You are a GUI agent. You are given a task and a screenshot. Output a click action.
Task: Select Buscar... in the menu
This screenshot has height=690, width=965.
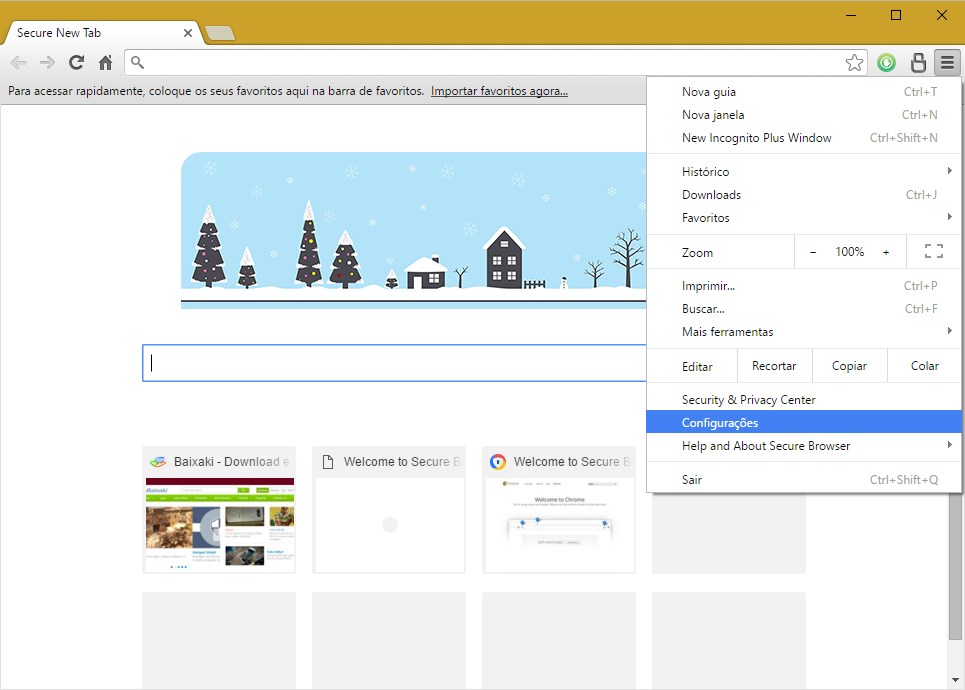pyautogui.click(x=804, y=309)
